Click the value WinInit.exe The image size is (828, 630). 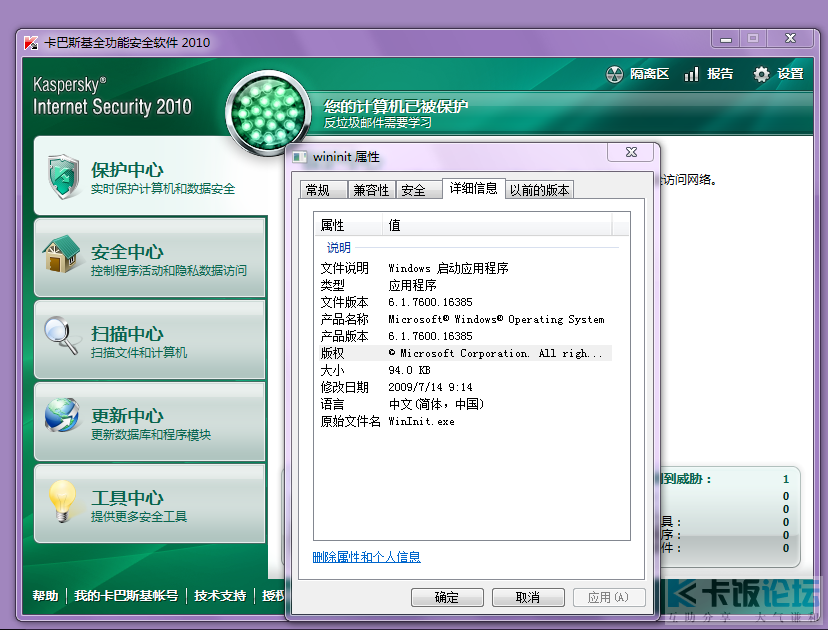point(421,421)
